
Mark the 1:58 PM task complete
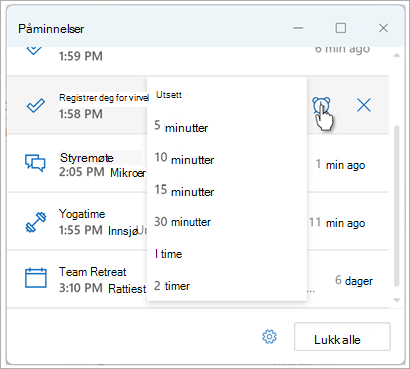click(35, 106)
